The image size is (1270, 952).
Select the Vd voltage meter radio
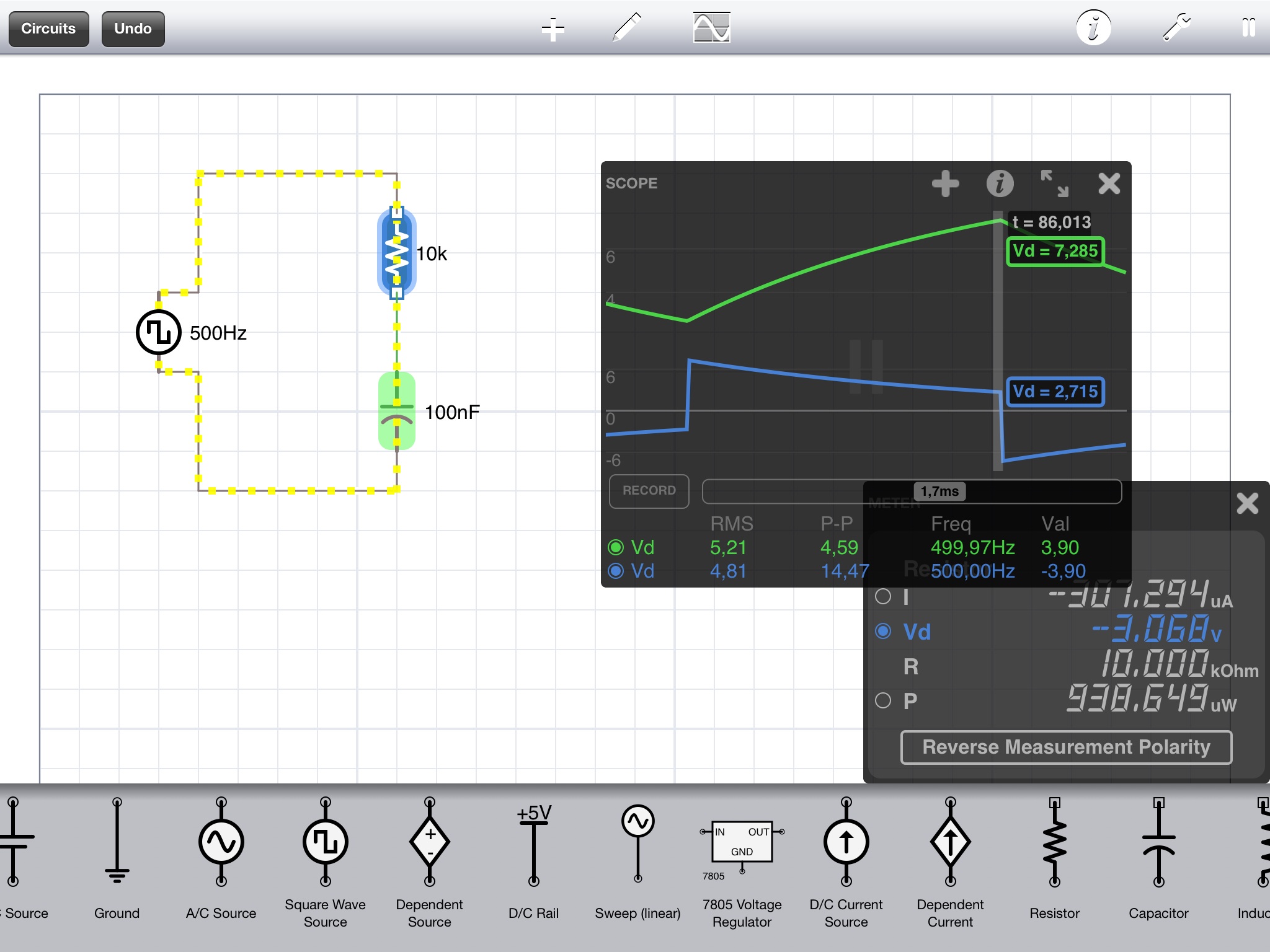883,632
